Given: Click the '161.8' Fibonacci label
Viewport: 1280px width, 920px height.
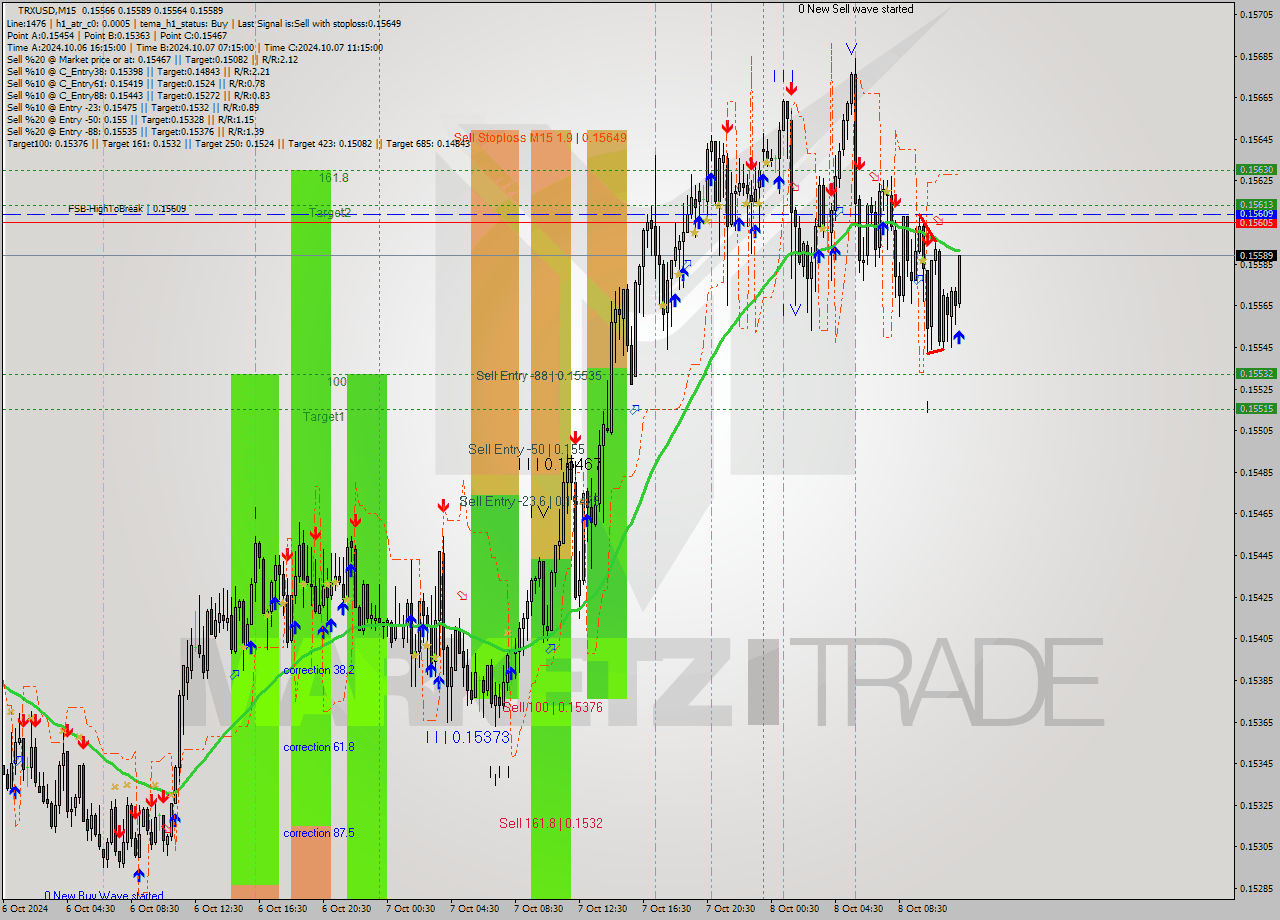Looking at the screenshot, I should click(x=334, y=177).
